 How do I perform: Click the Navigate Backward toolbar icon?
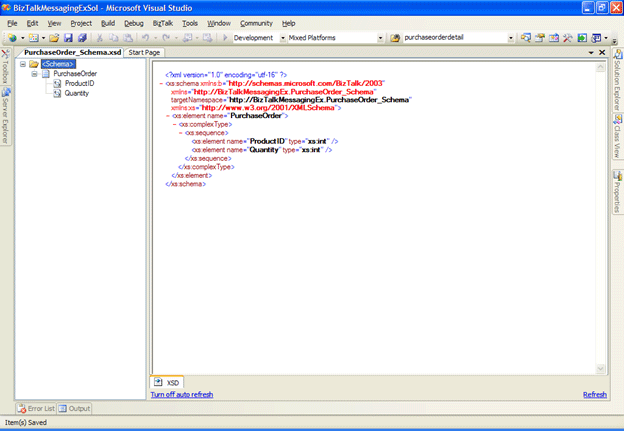(x=187, y=38)
